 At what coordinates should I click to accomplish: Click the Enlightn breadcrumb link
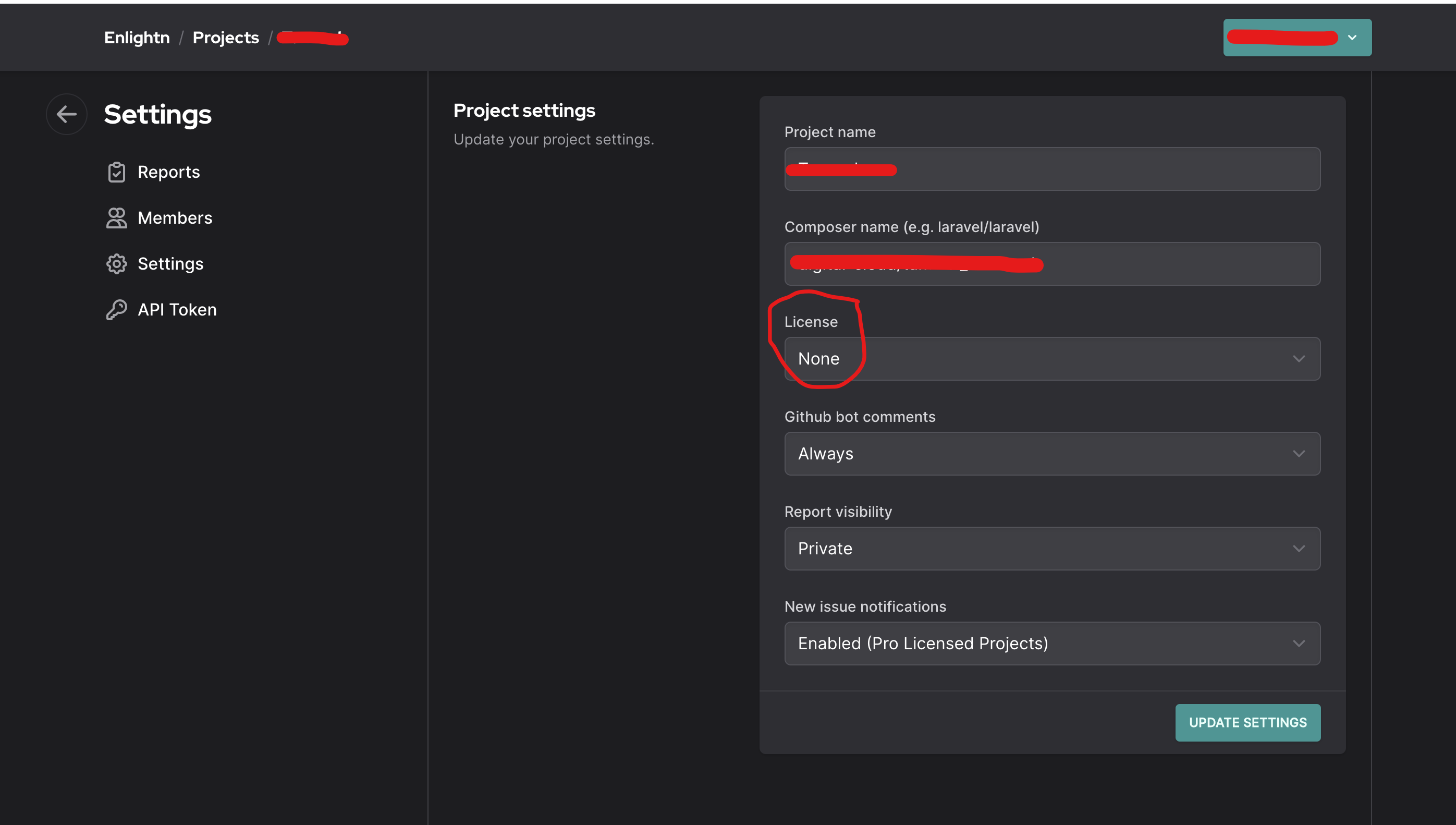click(137, 38)
